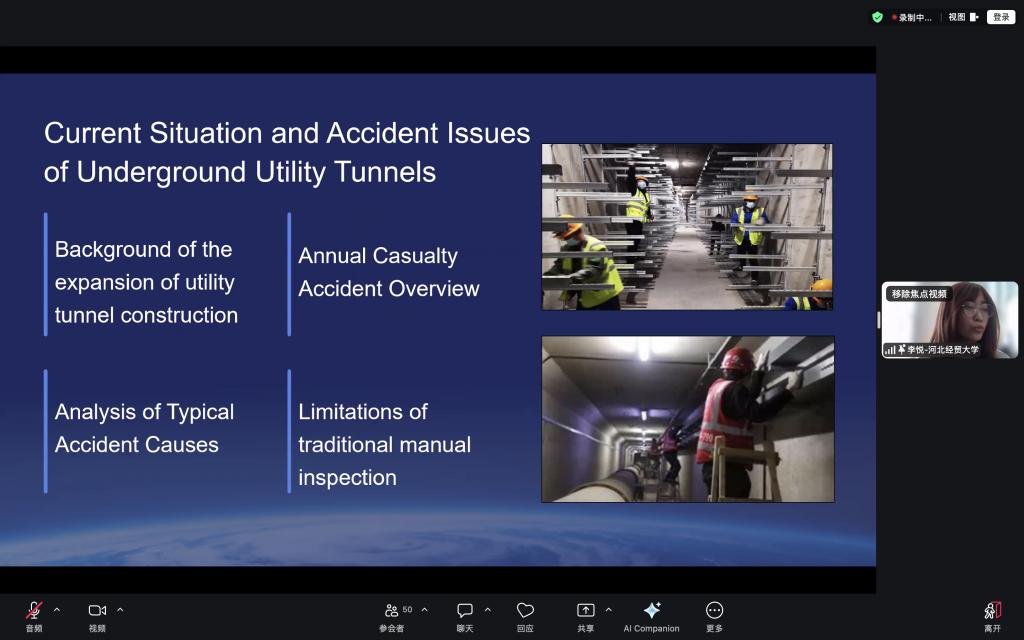Open the 回应 reactions heart icon
Screen dimensions: 1024x640
(x=525, y=610)
